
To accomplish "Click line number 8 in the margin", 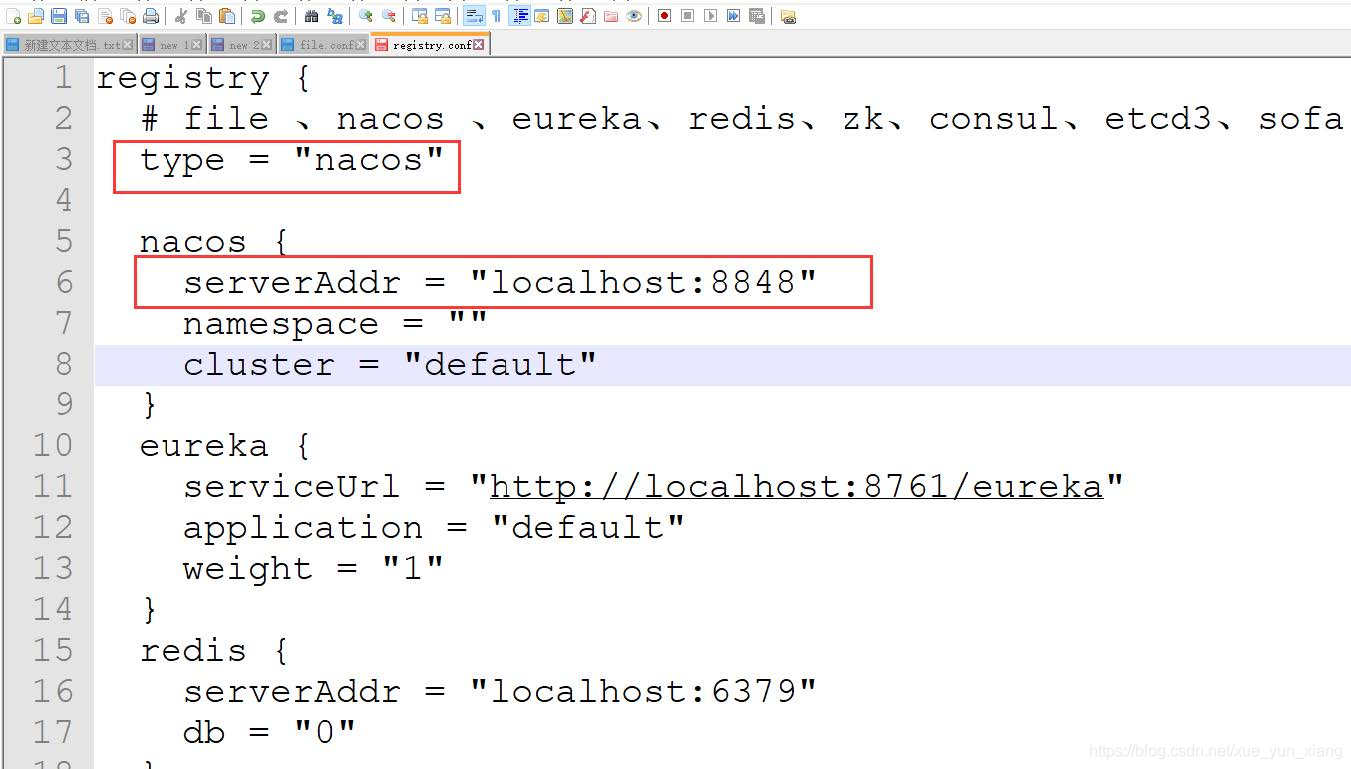I will pyautogui.click(x=64, y=365).
